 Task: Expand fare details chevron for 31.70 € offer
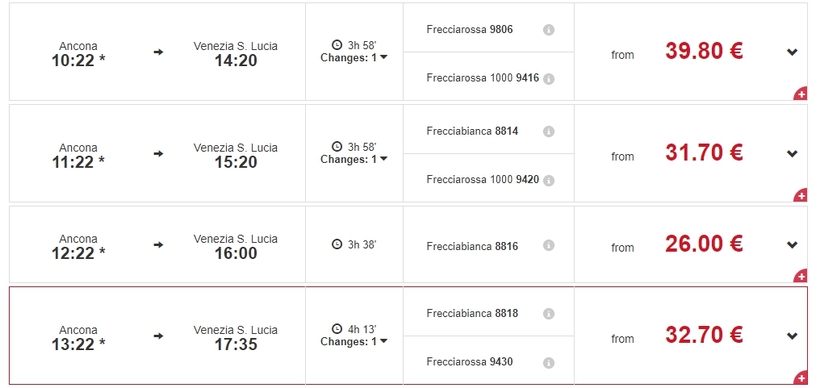tap(792, 153)
